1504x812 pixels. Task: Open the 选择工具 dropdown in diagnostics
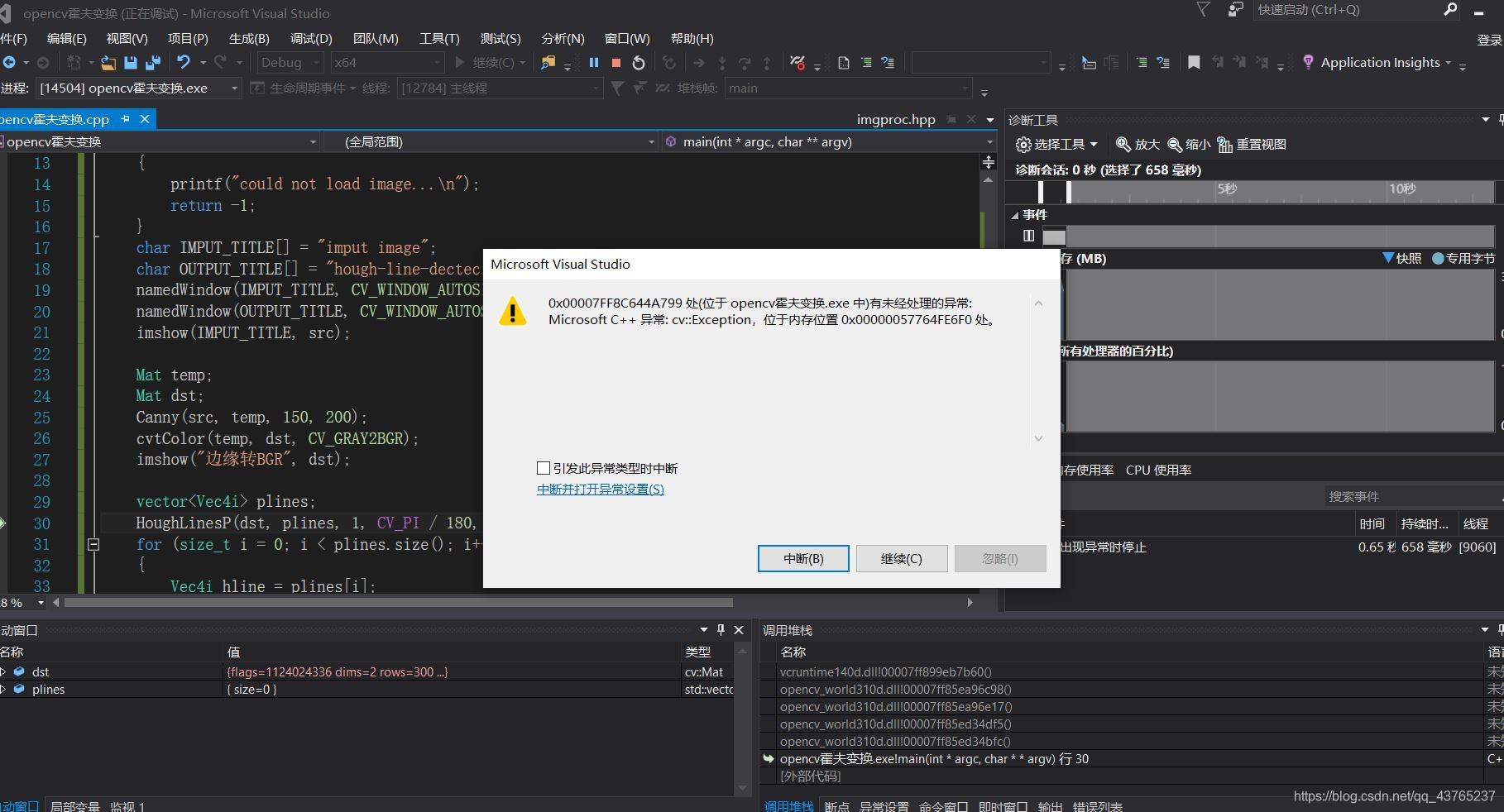1056,144
